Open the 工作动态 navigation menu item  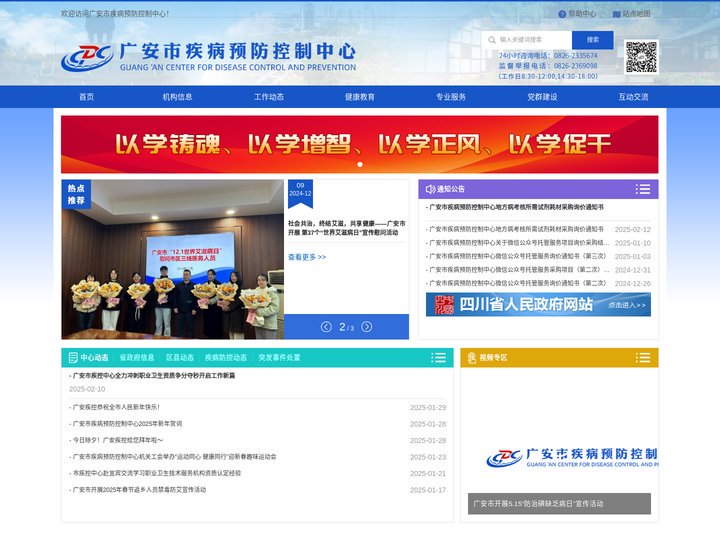coord(269,97)
